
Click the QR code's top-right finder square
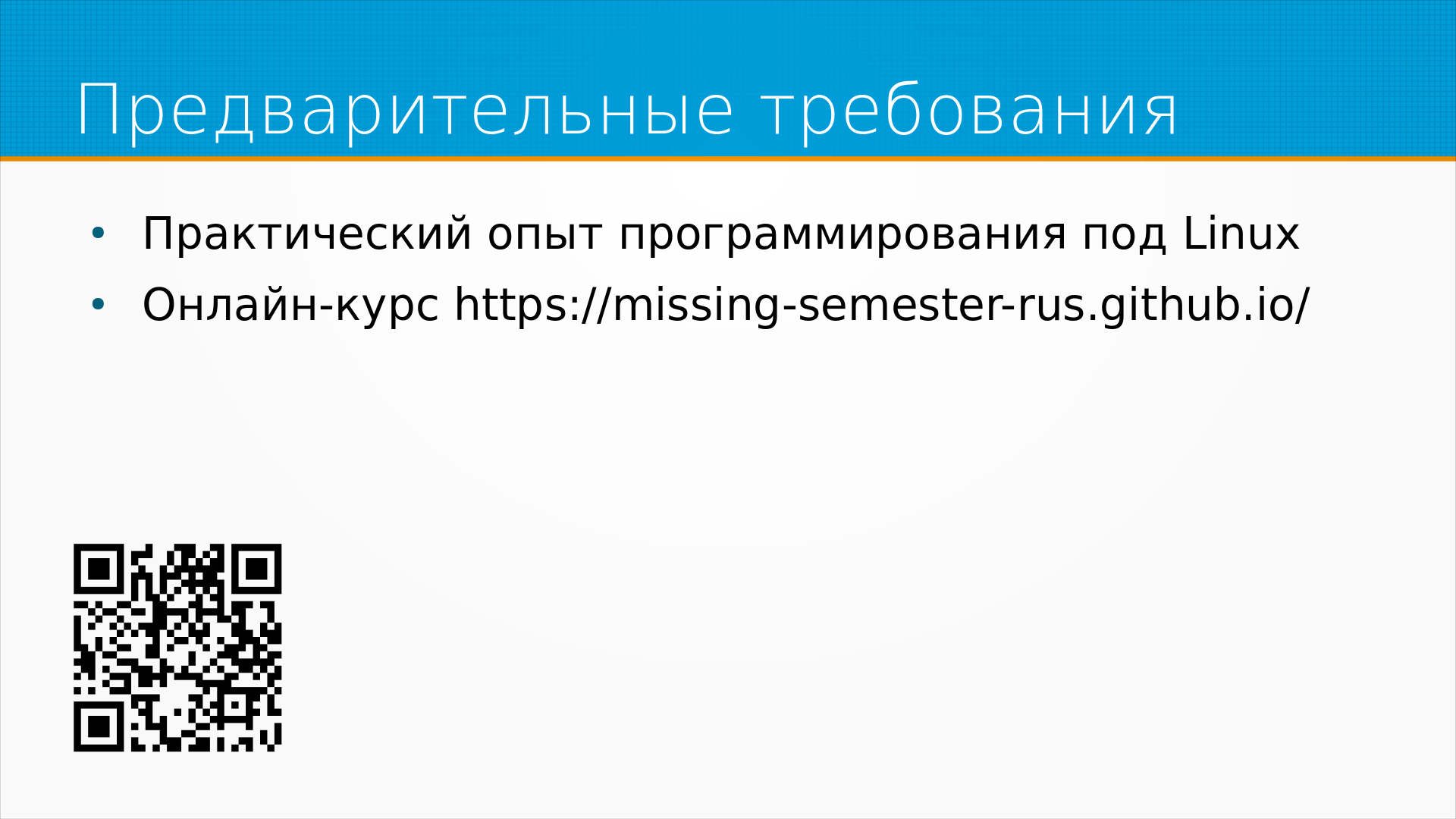[256, 569]
